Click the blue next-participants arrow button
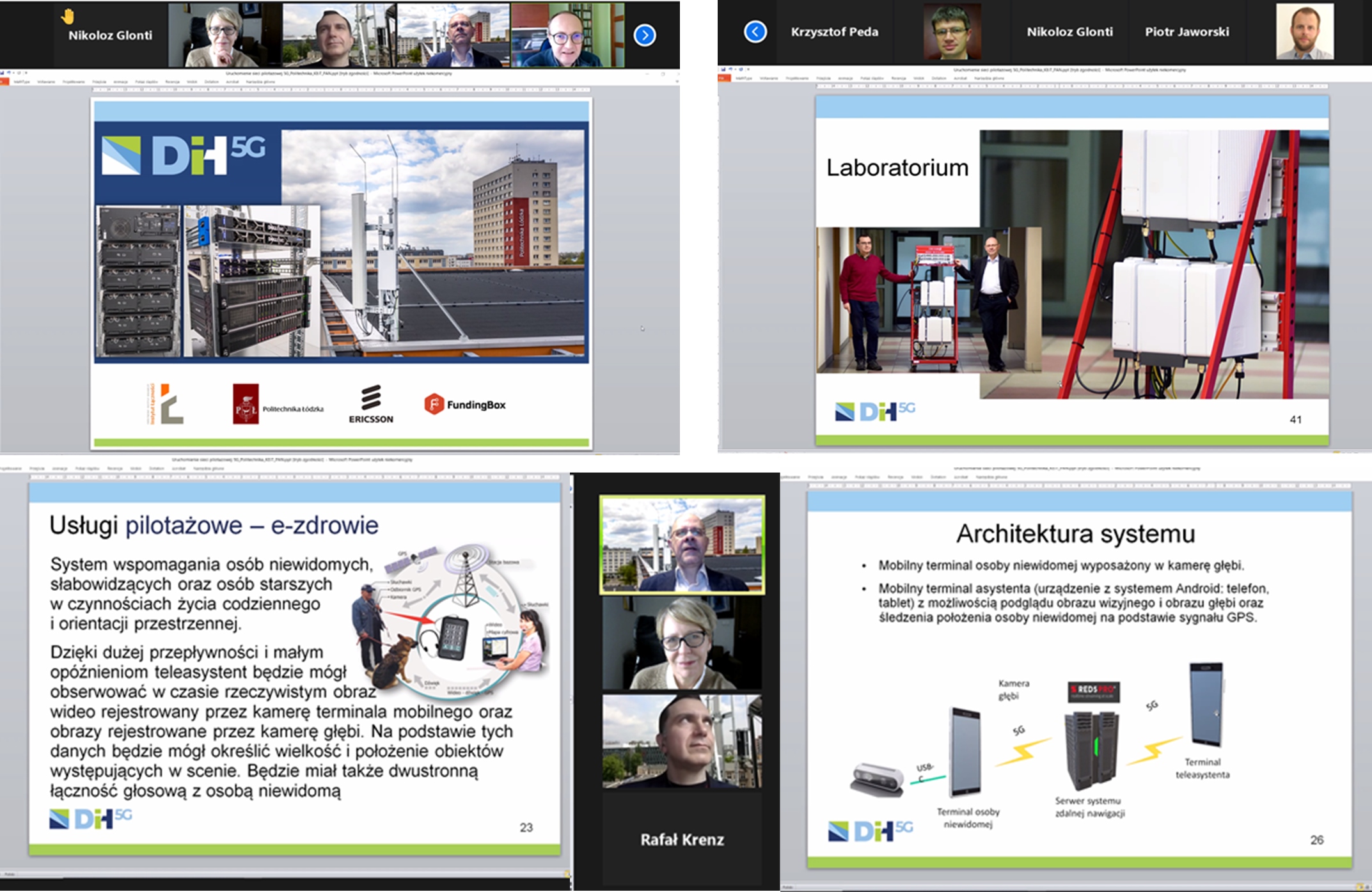This screenshot has width=1372, height=892. (x=644, y=35)
